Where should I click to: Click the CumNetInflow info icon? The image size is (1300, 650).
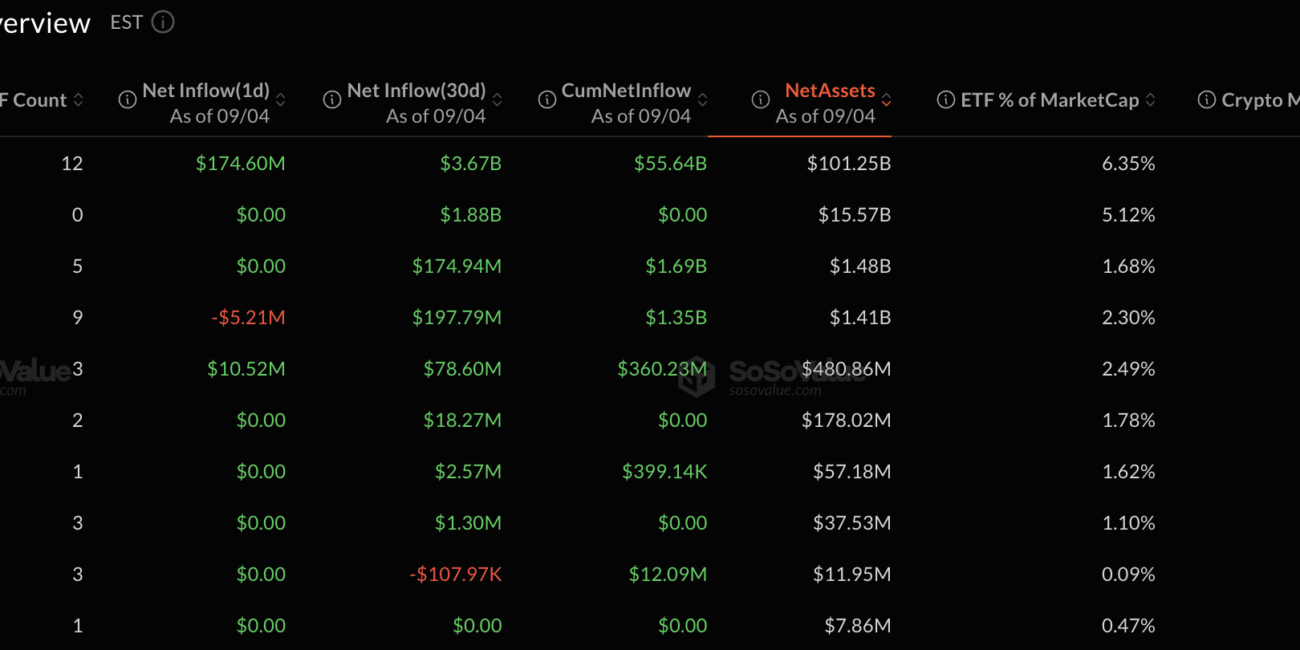pyautogui.click(x=547, y=100)
